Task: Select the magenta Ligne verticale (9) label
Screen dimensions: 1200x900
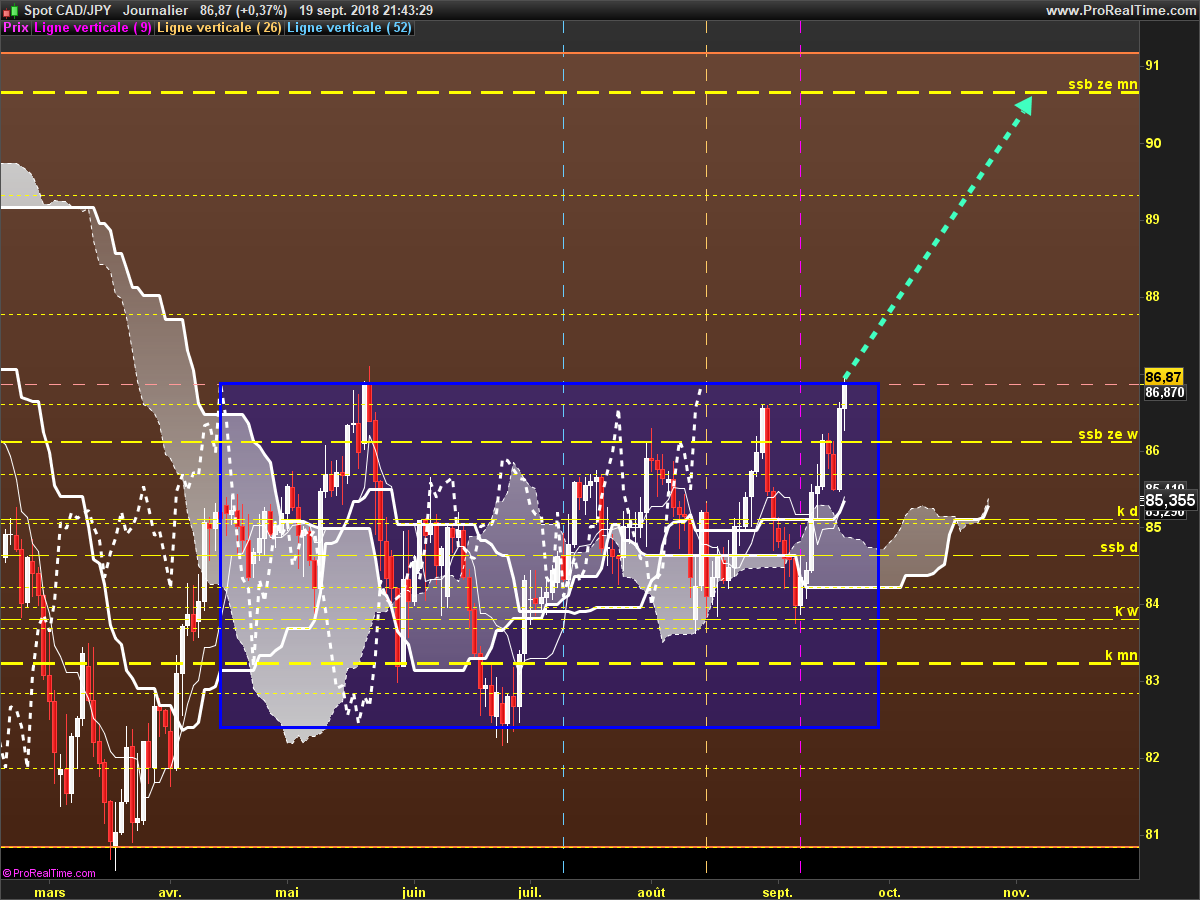Action: tap(93, 28)
